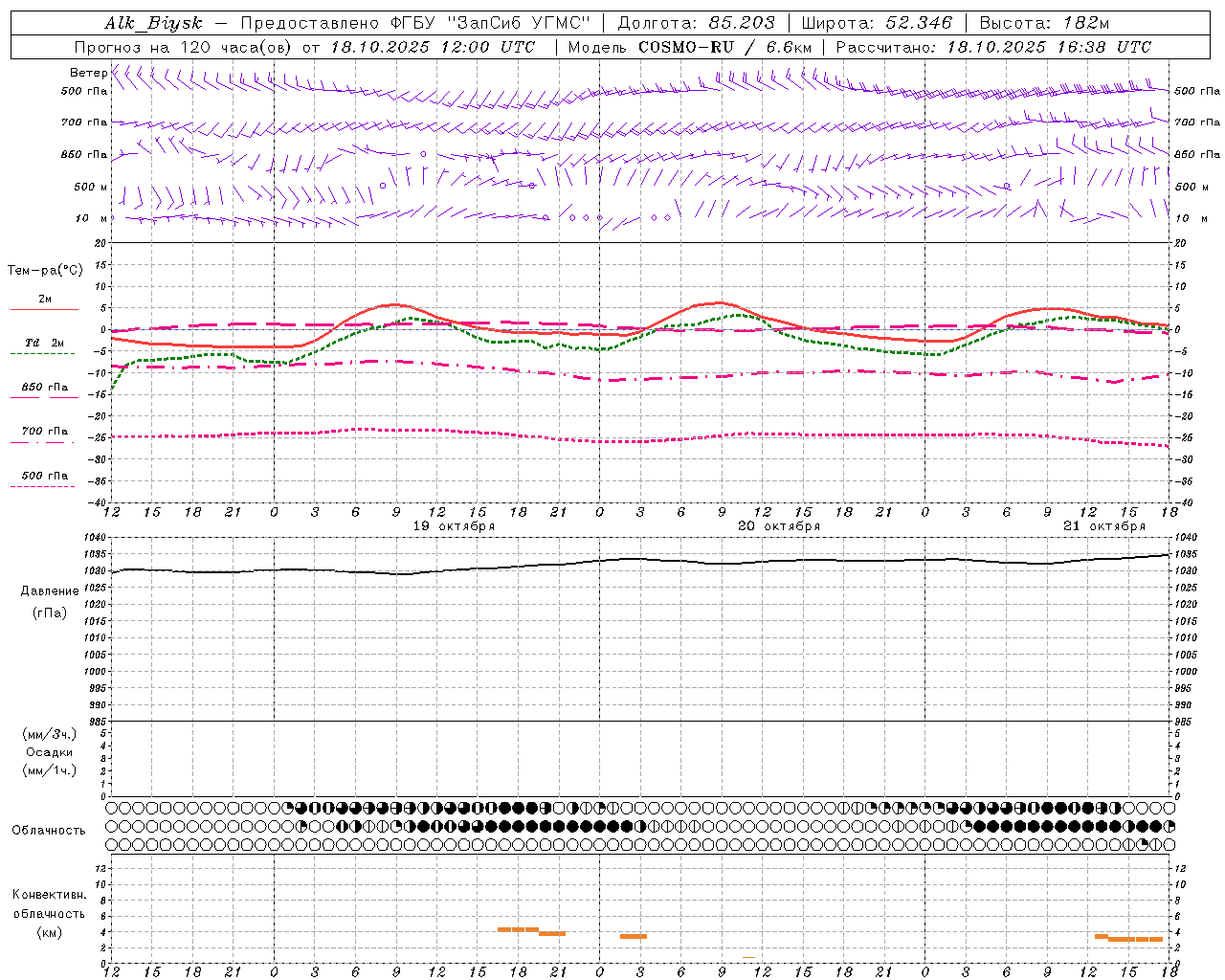Click the 'Тем-ра(°C)' temperature axis title
This screenshot has width=1225, height=980.
pos(45,270)
